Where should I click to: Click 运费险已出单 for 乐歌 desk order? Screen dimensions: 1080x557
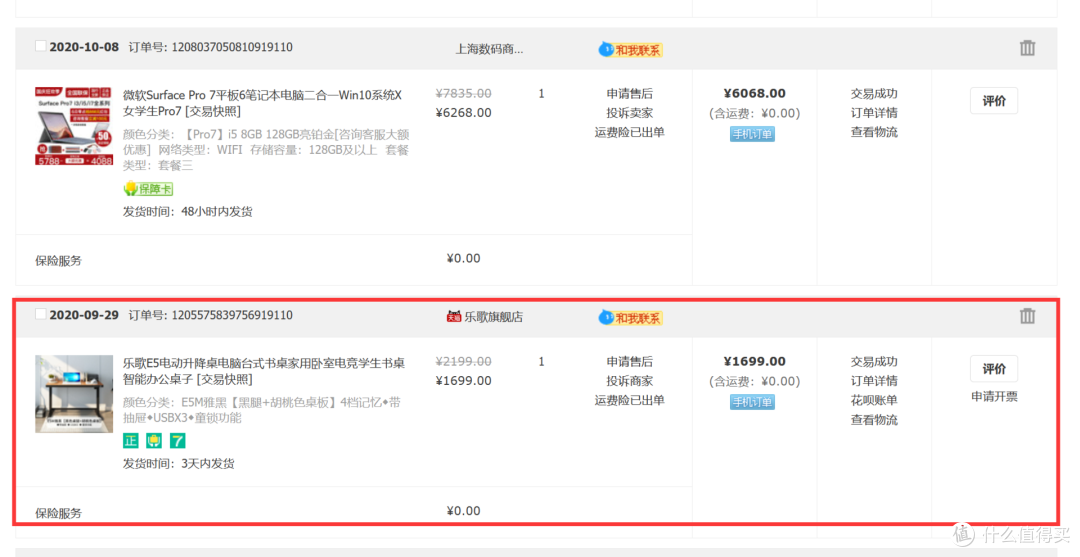(x=630, y=400)
